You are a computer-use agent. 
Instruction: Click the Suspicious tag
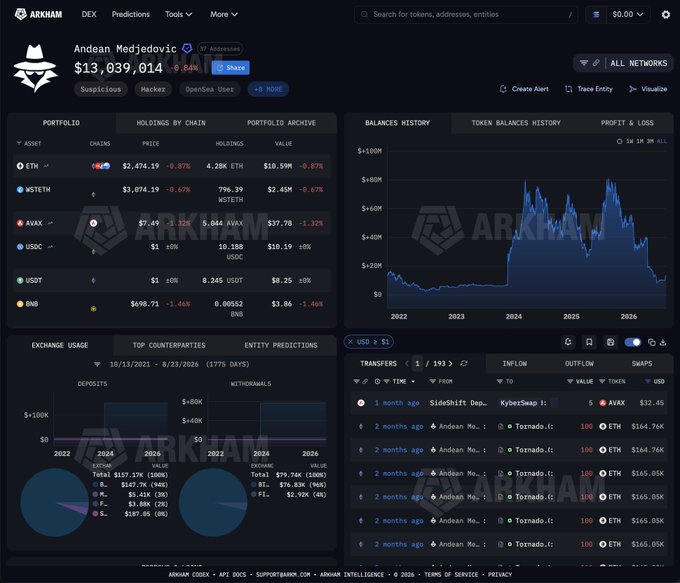(x=101, y=89)
